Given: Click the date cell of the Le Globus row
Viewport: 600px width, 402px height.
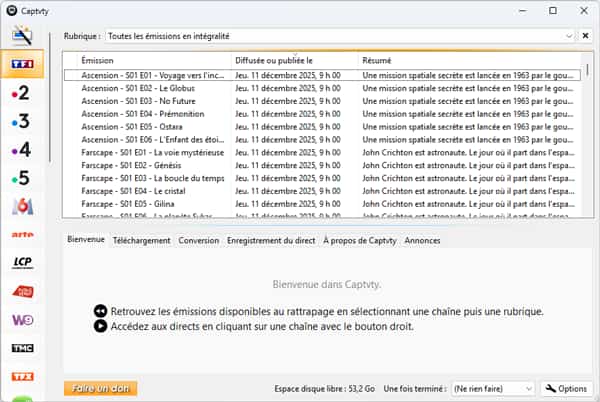Looking at the screenshot, I should pyautogui.click(x=288, y=88).
